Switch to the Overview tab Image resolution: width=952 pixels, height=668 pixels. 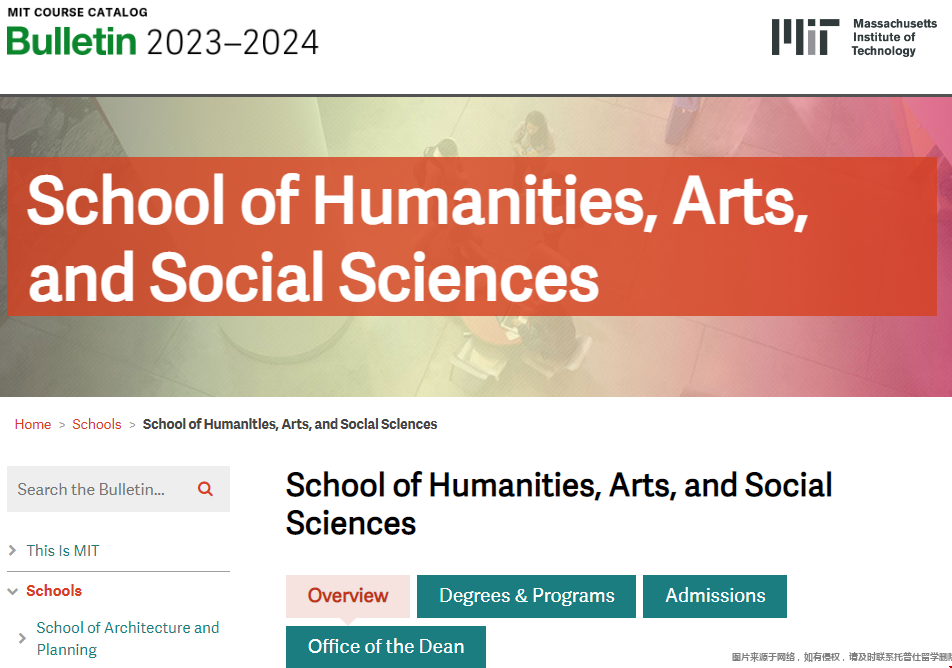pos(348,596)
